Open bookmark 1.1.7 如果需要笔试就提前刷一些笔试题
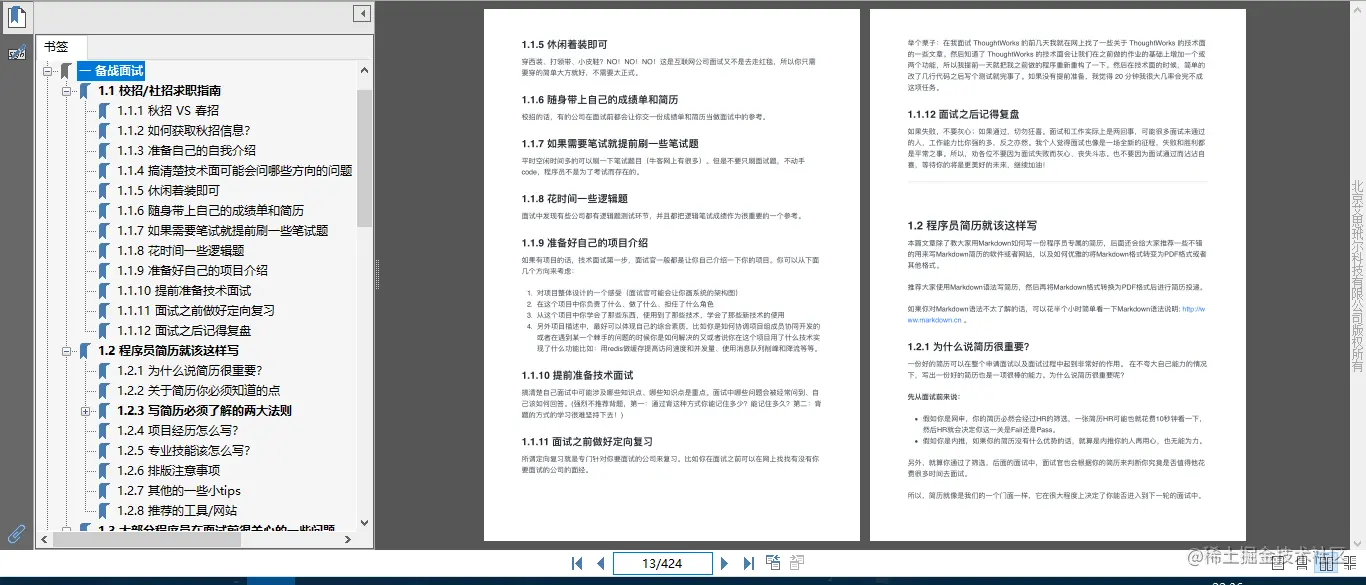Viewport: 1366px width, 585px height. [222, 231]
